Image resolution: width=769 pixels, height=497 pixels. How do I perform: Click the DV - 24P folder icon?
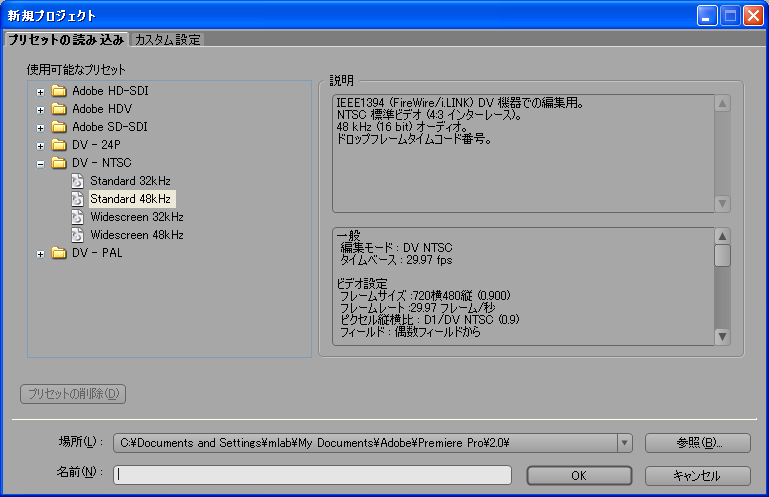coord(59,145)
